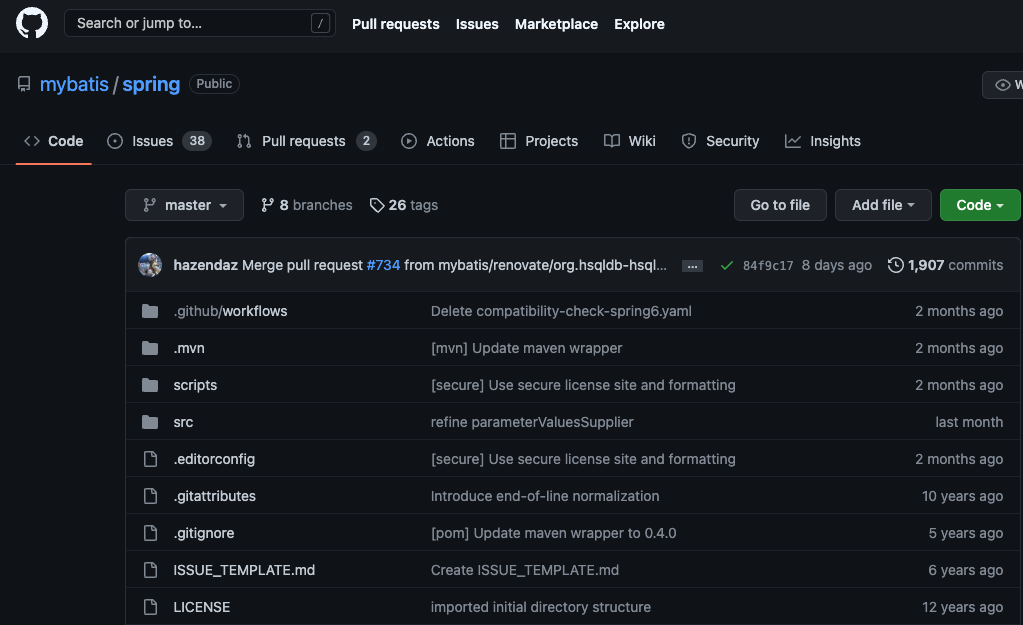Click the file icon beside LICENSE

tap(150, 607)
